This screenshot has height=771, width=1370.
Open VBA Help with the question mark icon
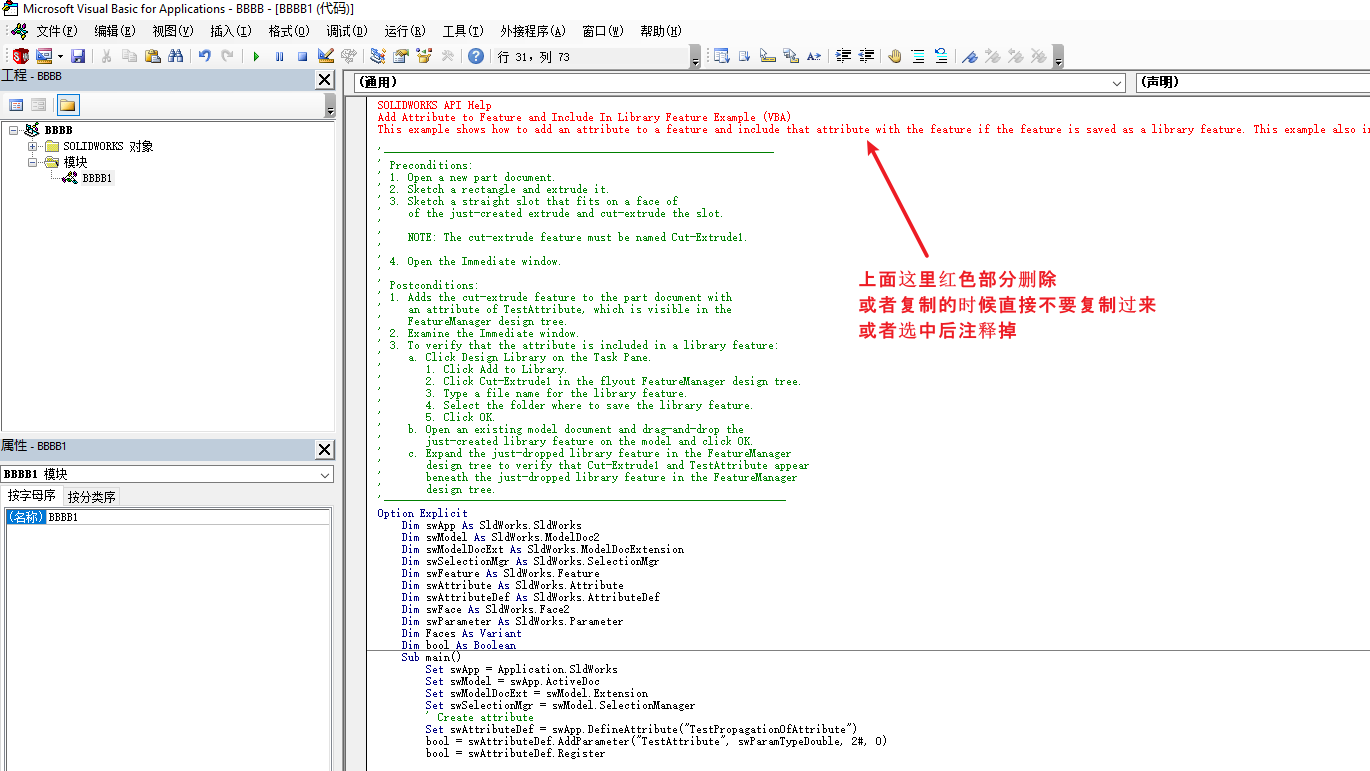pyautogui.click(x=476, y=56)
